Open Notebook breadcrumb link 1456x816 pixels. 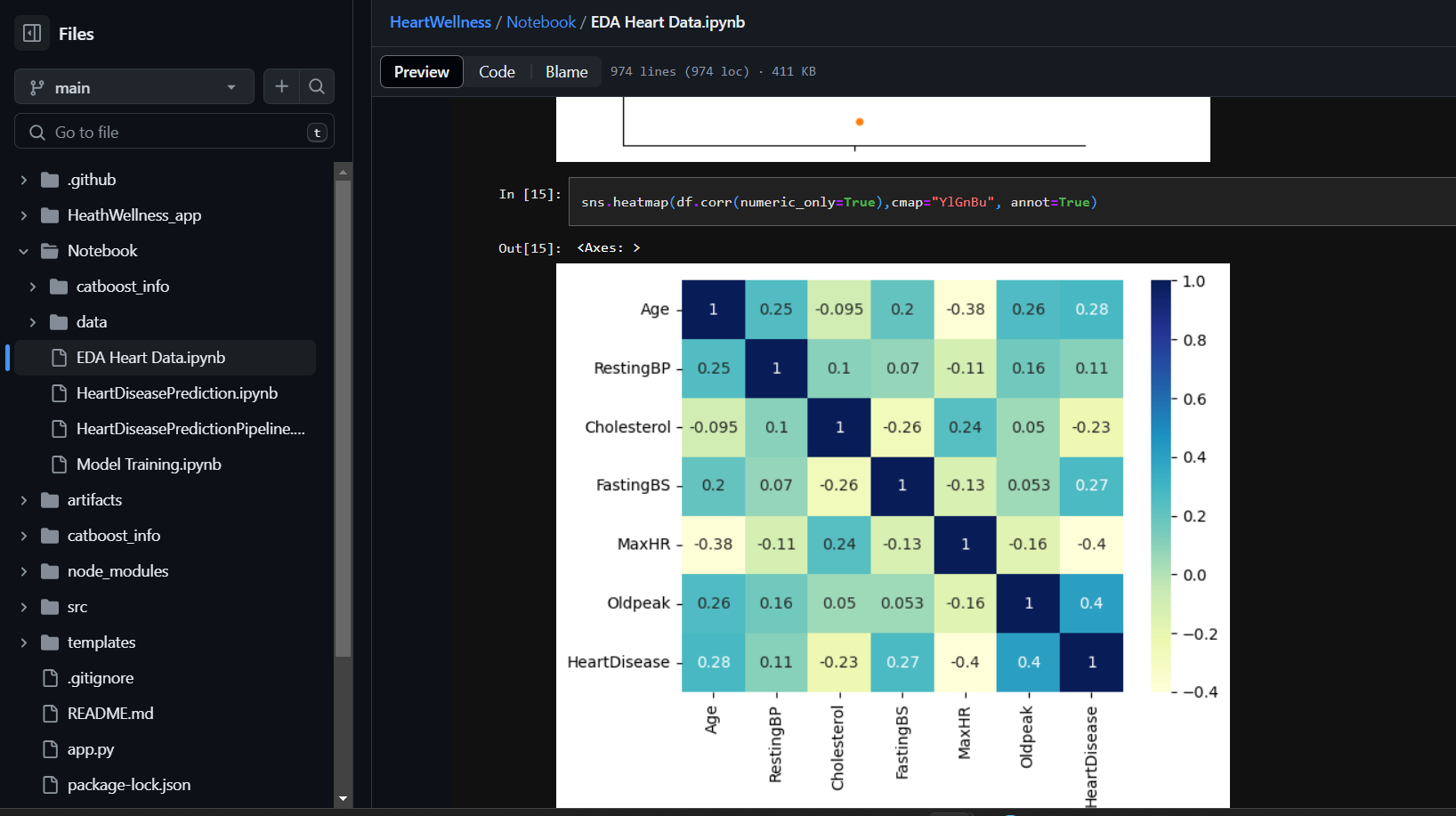pos(541,22)
